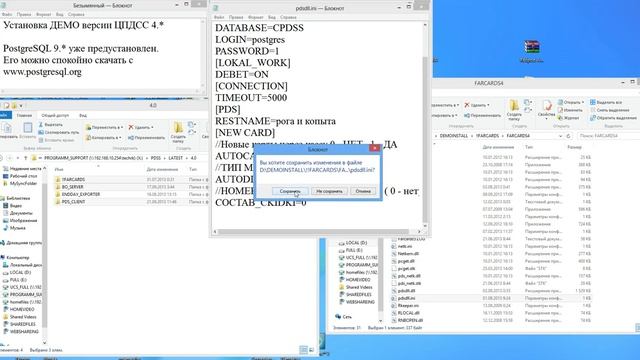The width and height of the screenshot is (640, 360).
Task: Open Копировать в dropdown in 4.0 Explorer
Action: point(104,138)
